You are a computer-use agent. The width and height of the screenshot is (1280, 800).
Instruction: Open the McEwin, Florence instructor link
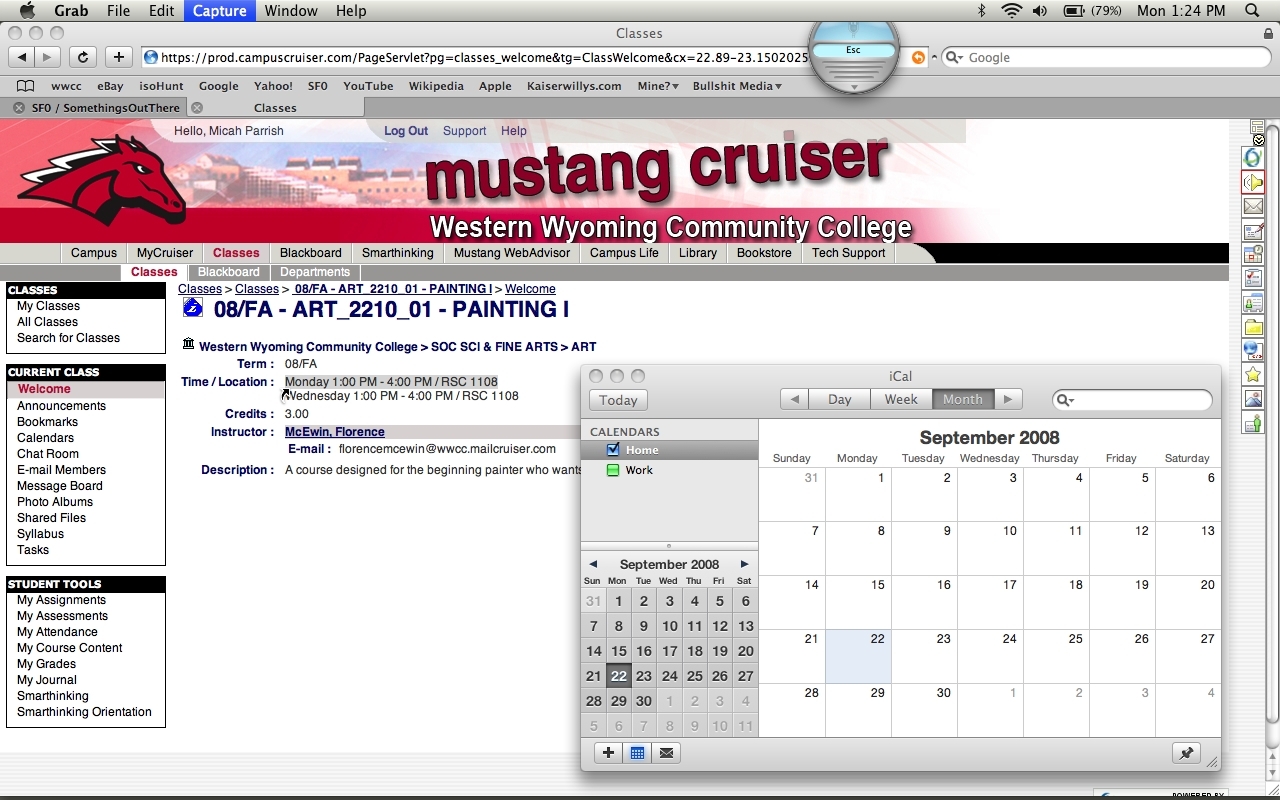pos(334,432)
